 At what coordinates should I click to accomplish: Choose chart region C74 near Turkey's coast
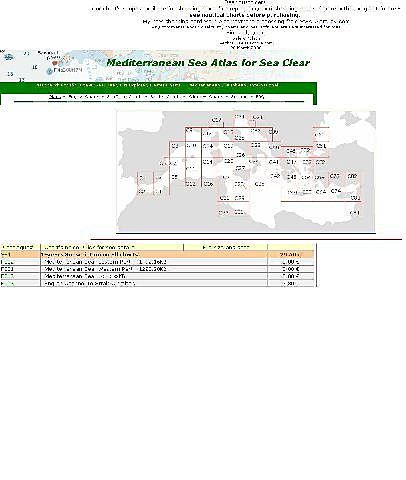pyautogui.click(x=336, y=191)
